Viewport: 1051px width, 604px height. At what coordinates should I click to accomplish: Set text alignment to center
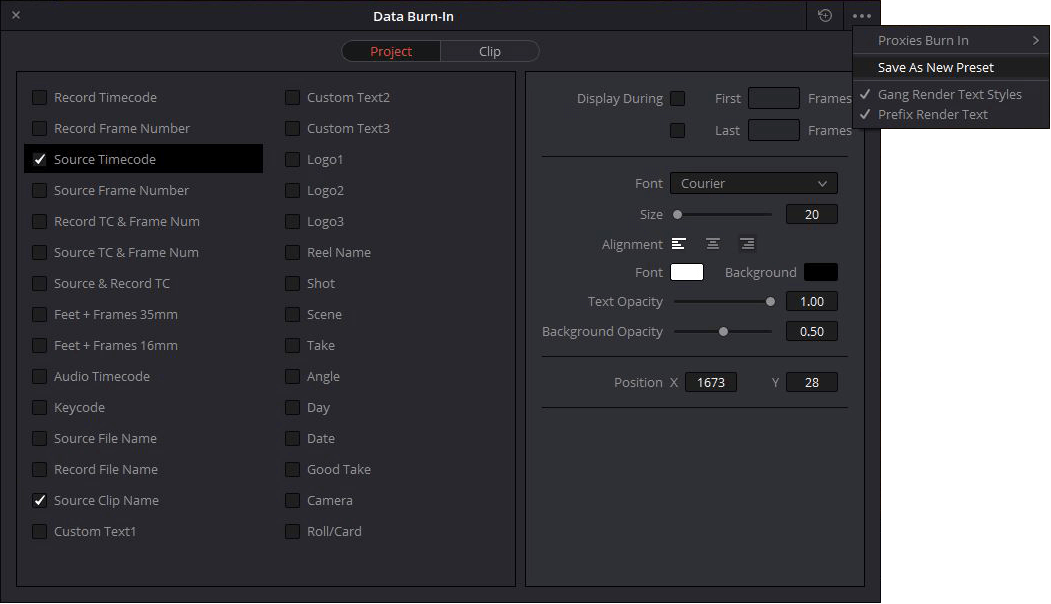[x=713, y=244]
